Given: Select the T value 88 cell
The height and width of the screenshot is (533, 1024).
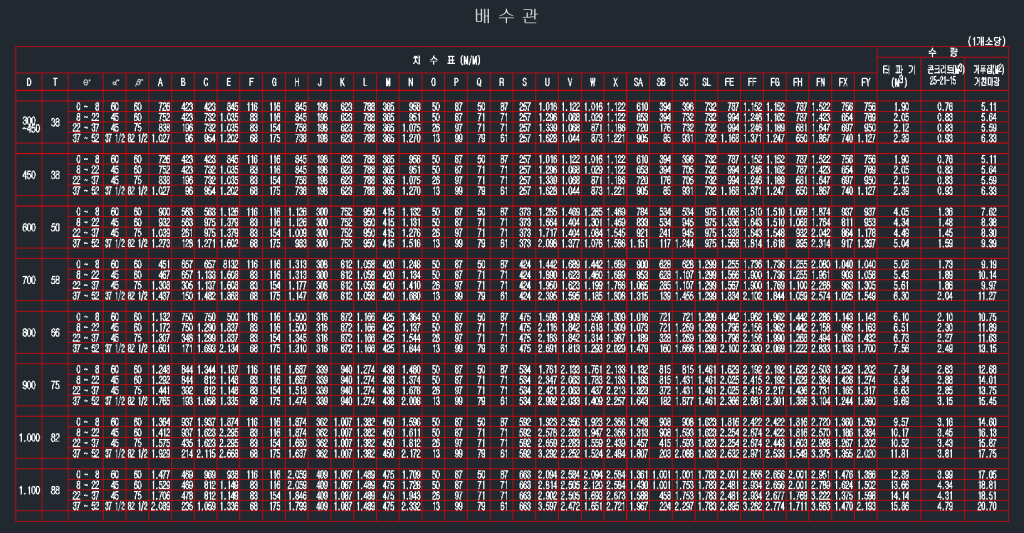Looking at the screenshot, I should (x=55, y=490).
